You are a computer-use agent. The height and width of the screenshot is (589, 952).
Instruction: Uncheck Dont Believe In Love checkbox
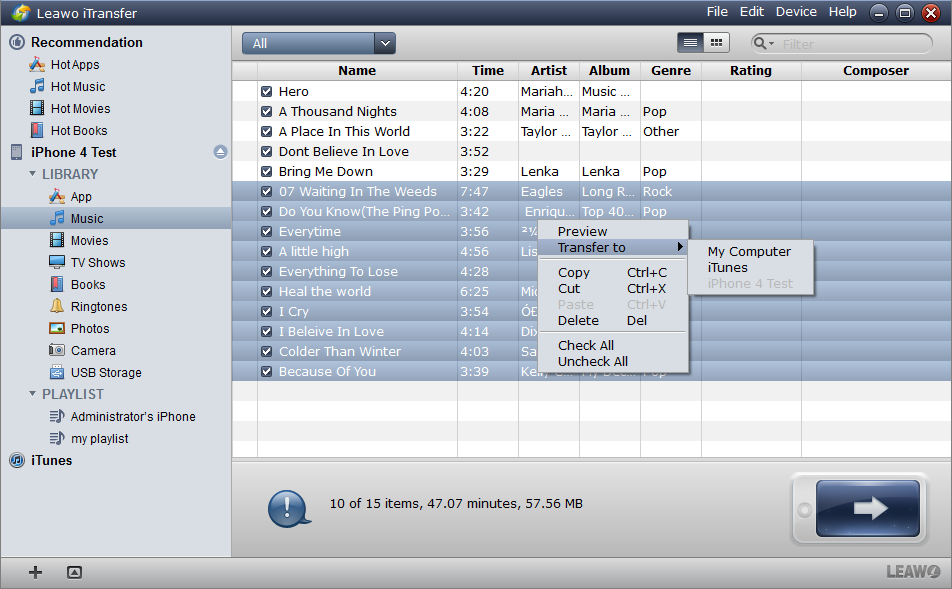267,152
